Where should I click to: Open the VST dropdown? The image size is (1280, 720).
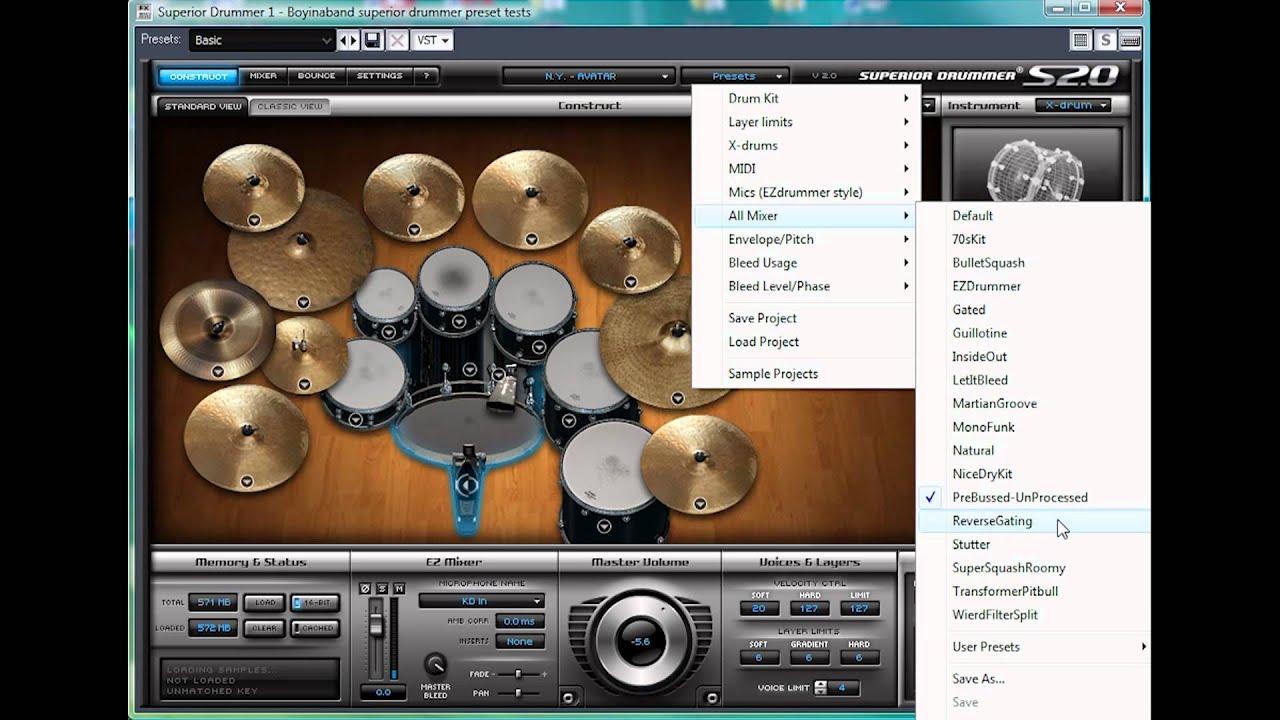click(x=432, y=40)
